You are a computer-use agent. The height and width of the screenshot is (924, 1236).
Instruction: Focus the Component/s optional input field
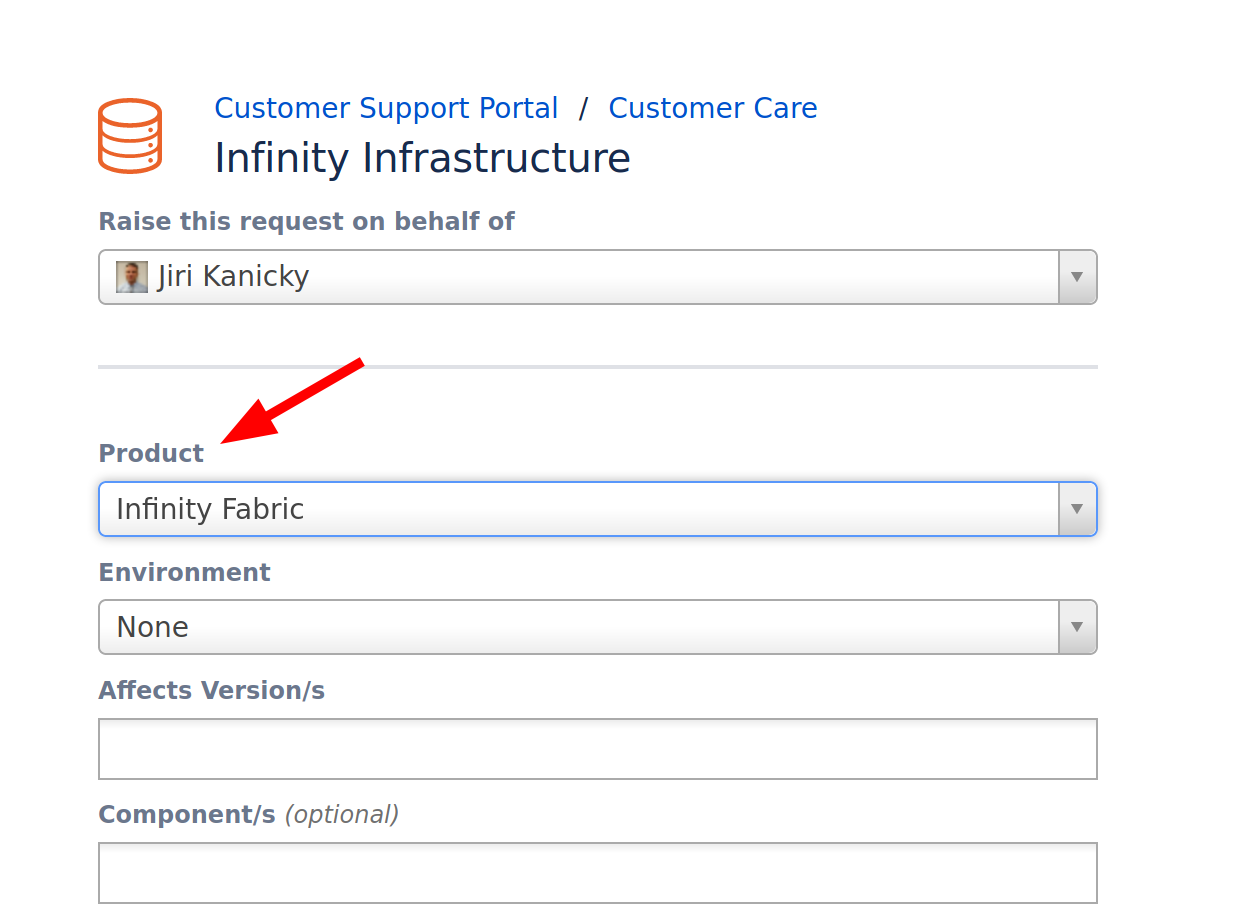tap(598, 873)
